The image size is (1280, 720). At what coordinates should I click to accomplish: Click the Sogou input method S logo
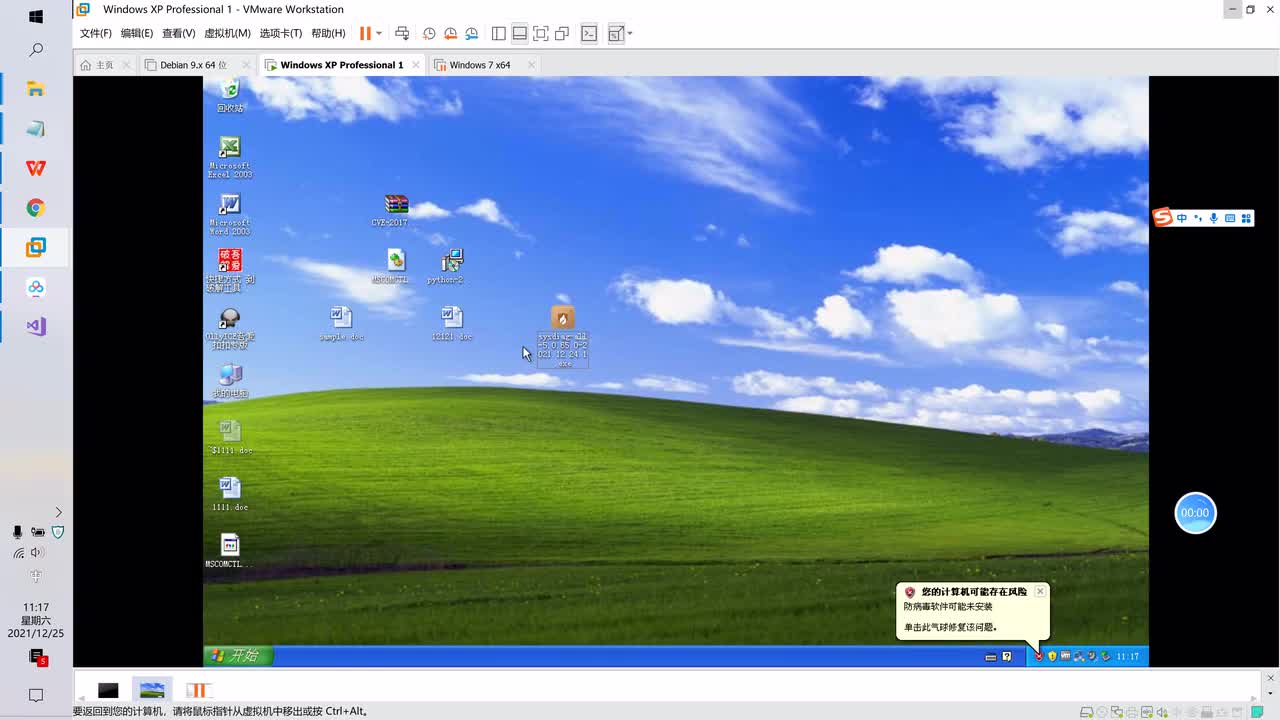[x=1162, y=218]
